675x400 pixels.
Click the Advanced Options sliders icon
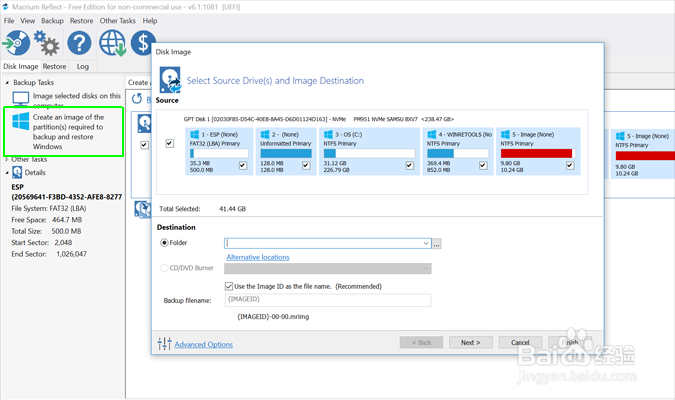[x=164, y=344]
